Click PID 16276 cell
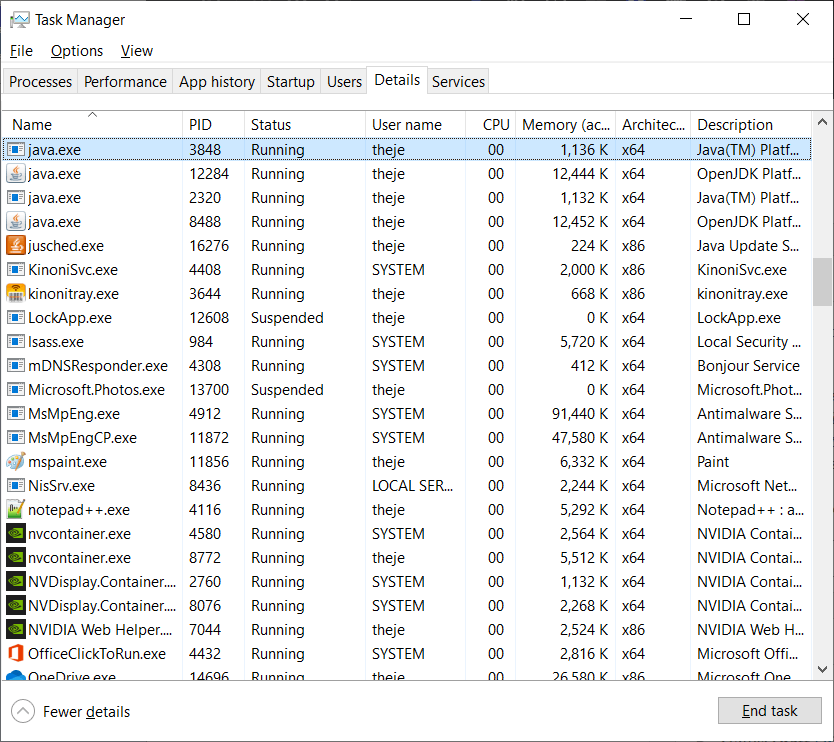The height and width of the screenshot is (742, 834). pyautogui.click(x=209, y=246)
